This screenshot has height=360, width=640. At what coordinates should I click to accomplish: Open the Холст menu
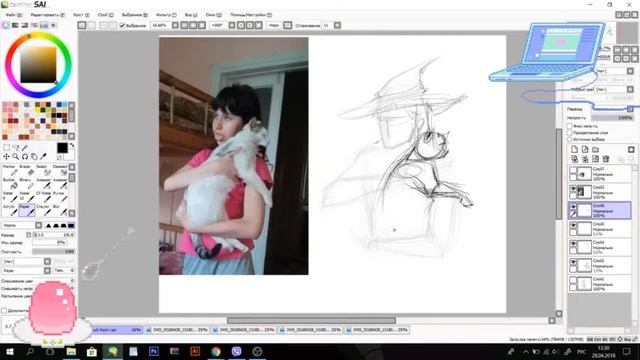click(81, 15)
